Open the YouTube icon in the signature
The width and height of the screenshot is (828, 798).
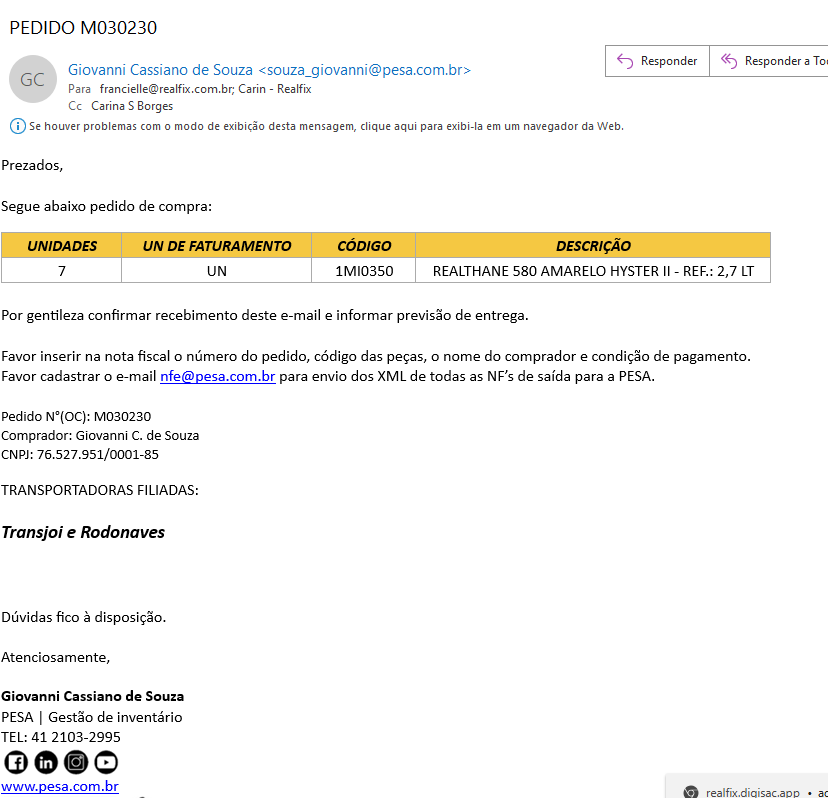click(x=106, y=762)
